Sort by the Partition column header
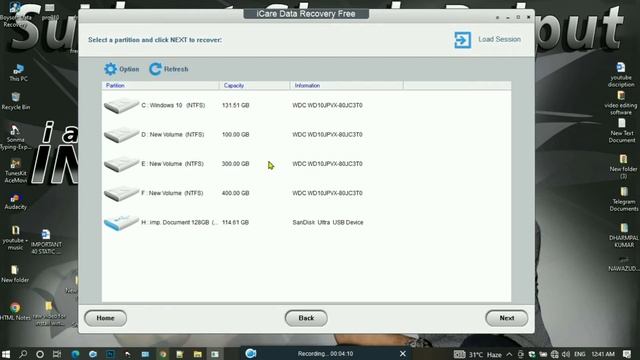 160,85
